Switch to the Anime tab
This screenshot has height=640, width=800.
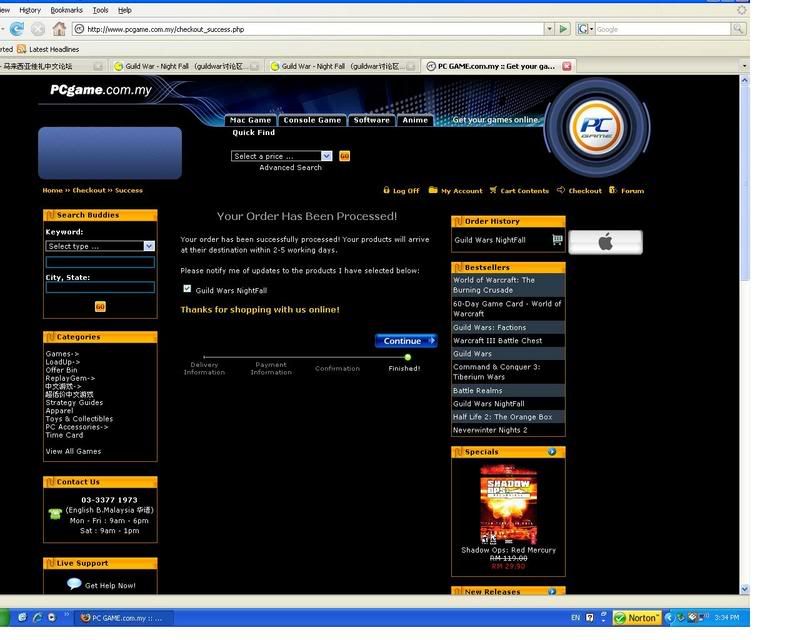tap(415, 120)
